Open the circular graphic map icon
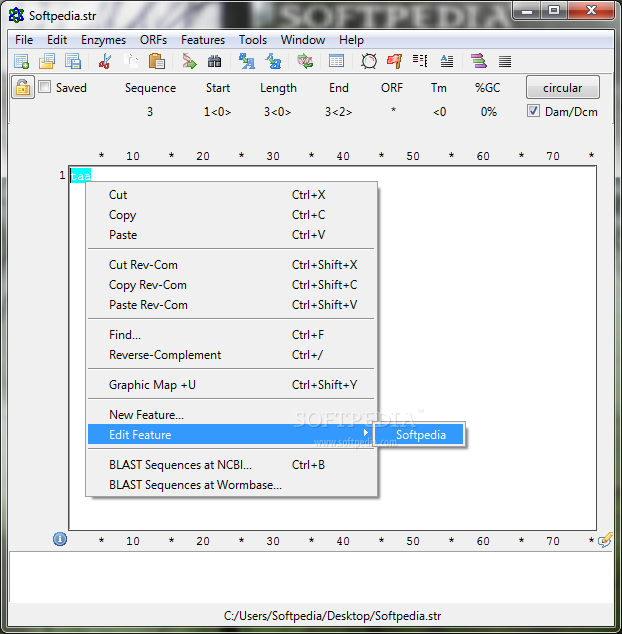Screen dimensions: 622x634 click(x=369, y=61)
